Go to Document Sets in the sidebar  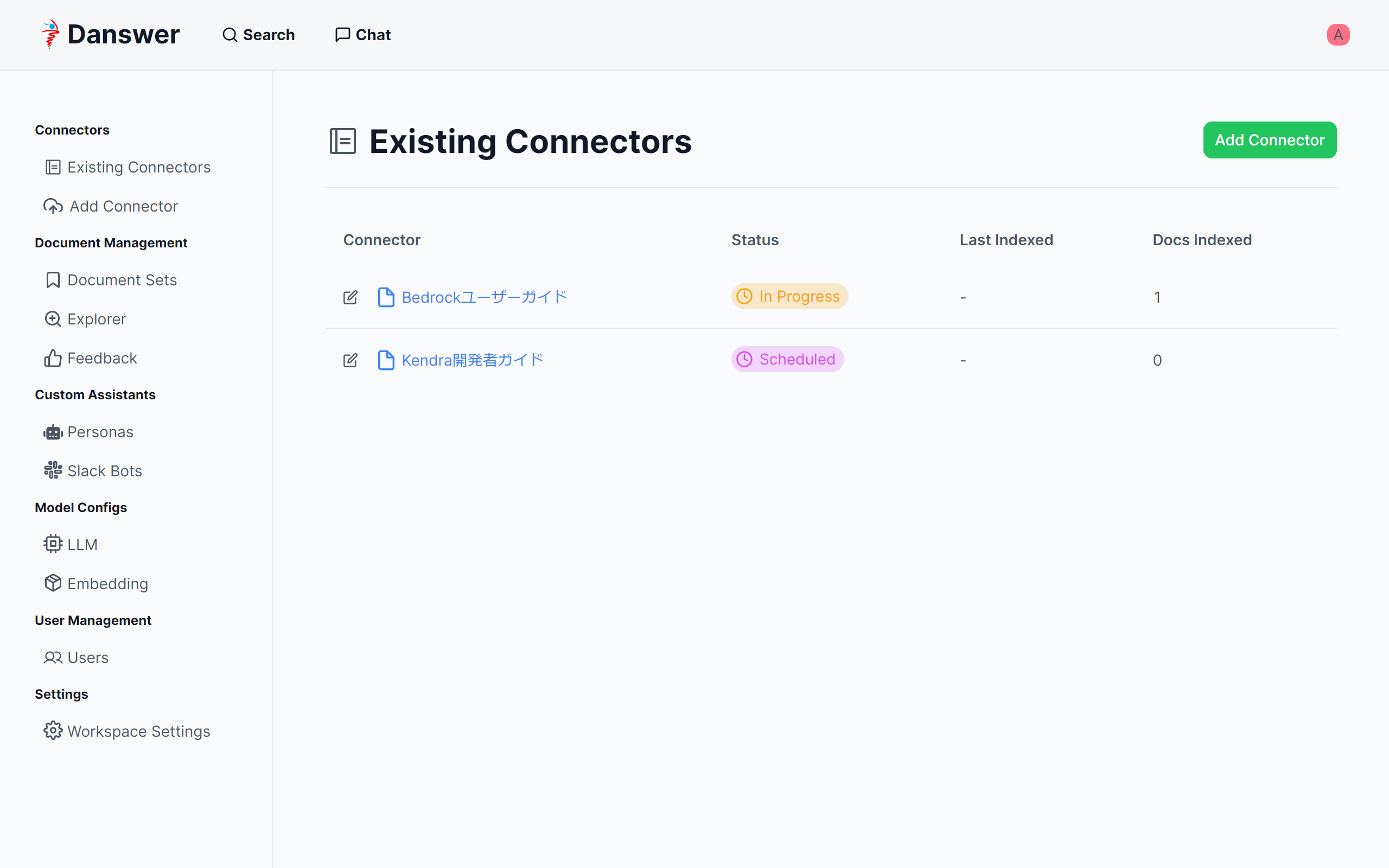(x=122, y=280)
